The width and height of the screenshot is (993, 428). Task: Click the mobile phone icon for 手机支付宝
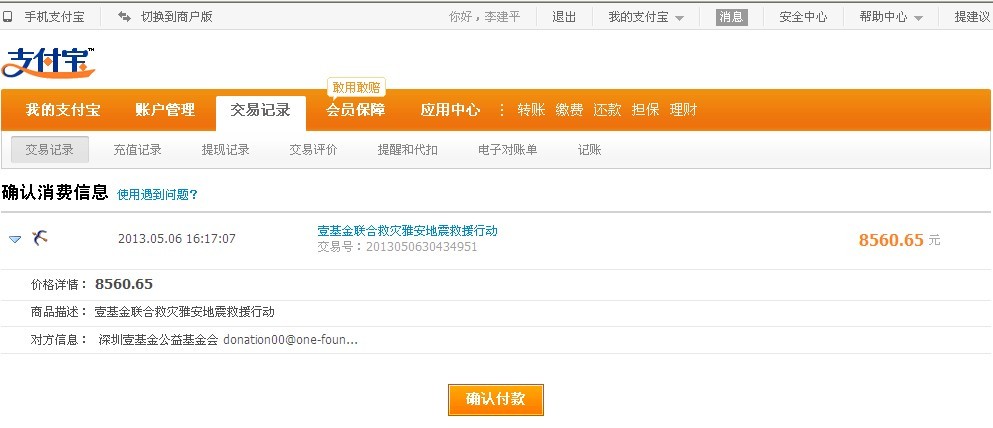[x=8, y=17]
